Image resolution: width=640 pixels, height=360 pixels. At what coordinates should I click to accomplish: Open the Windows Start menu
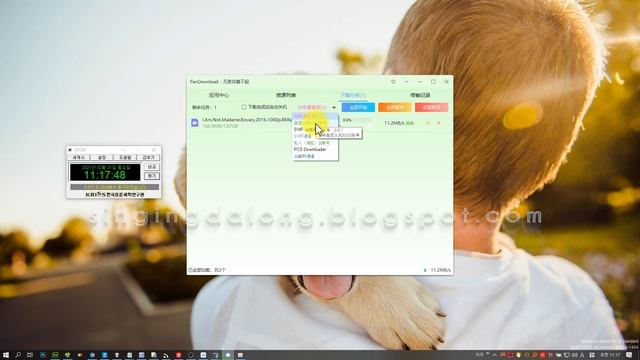(6, 355)
